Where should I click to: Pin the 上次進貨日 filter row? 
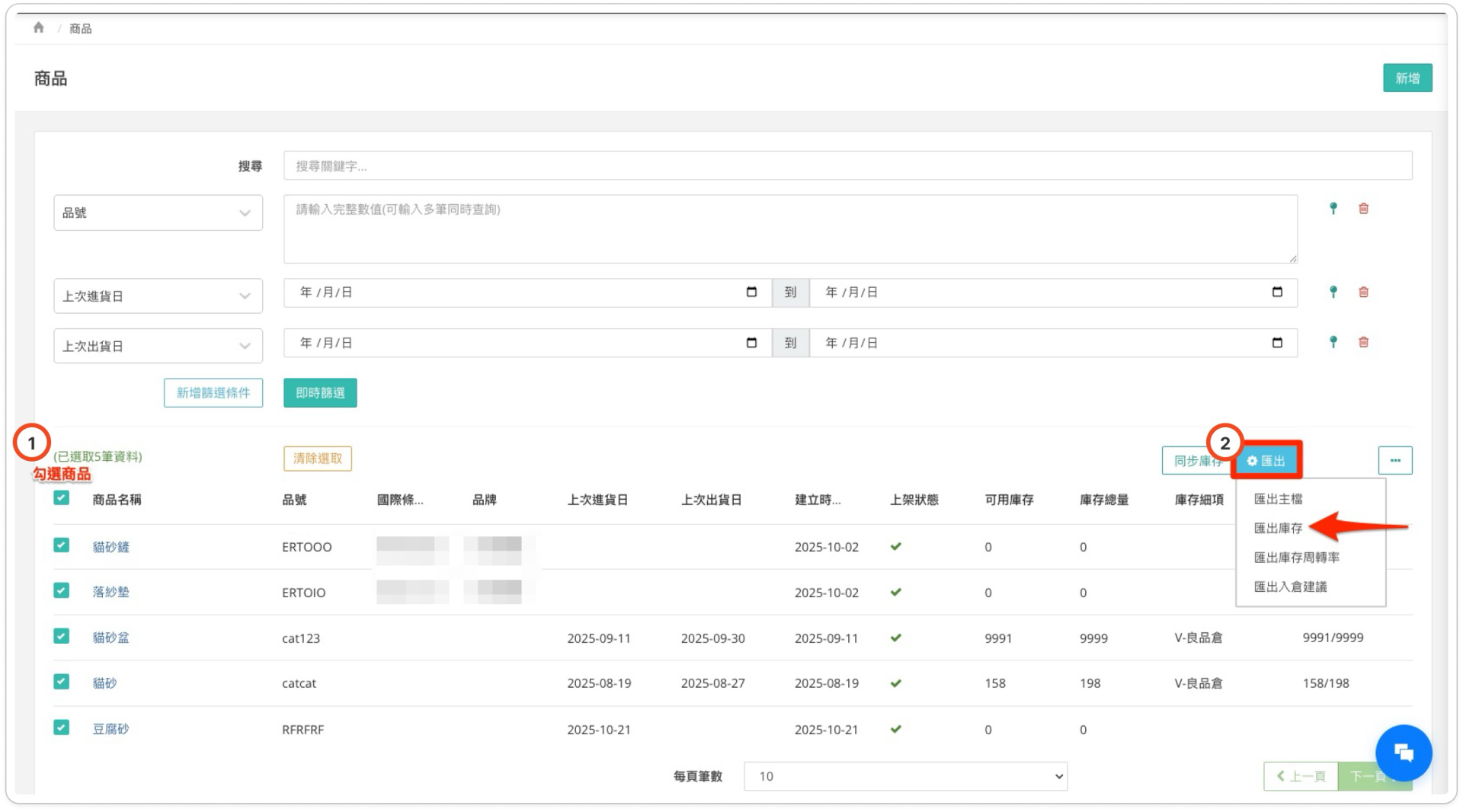pos(1333,293)
